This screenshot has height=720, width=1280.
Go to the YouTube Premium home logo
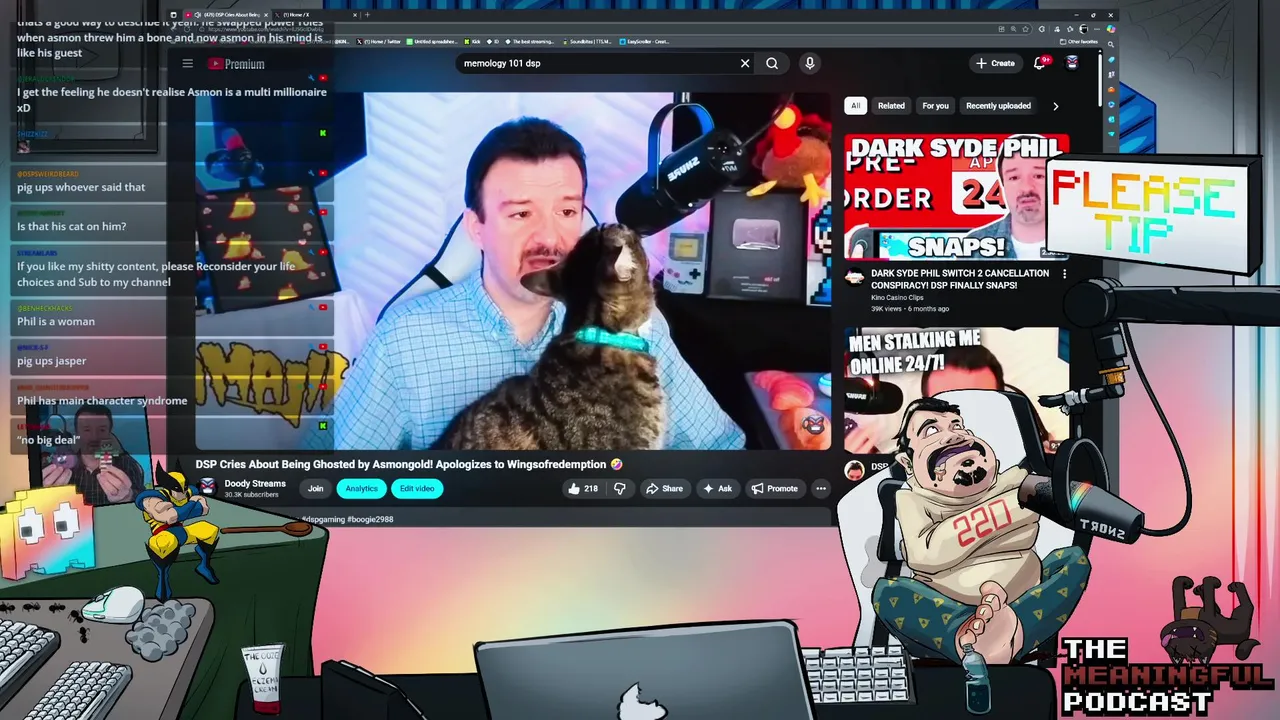[x=236, y=64]
